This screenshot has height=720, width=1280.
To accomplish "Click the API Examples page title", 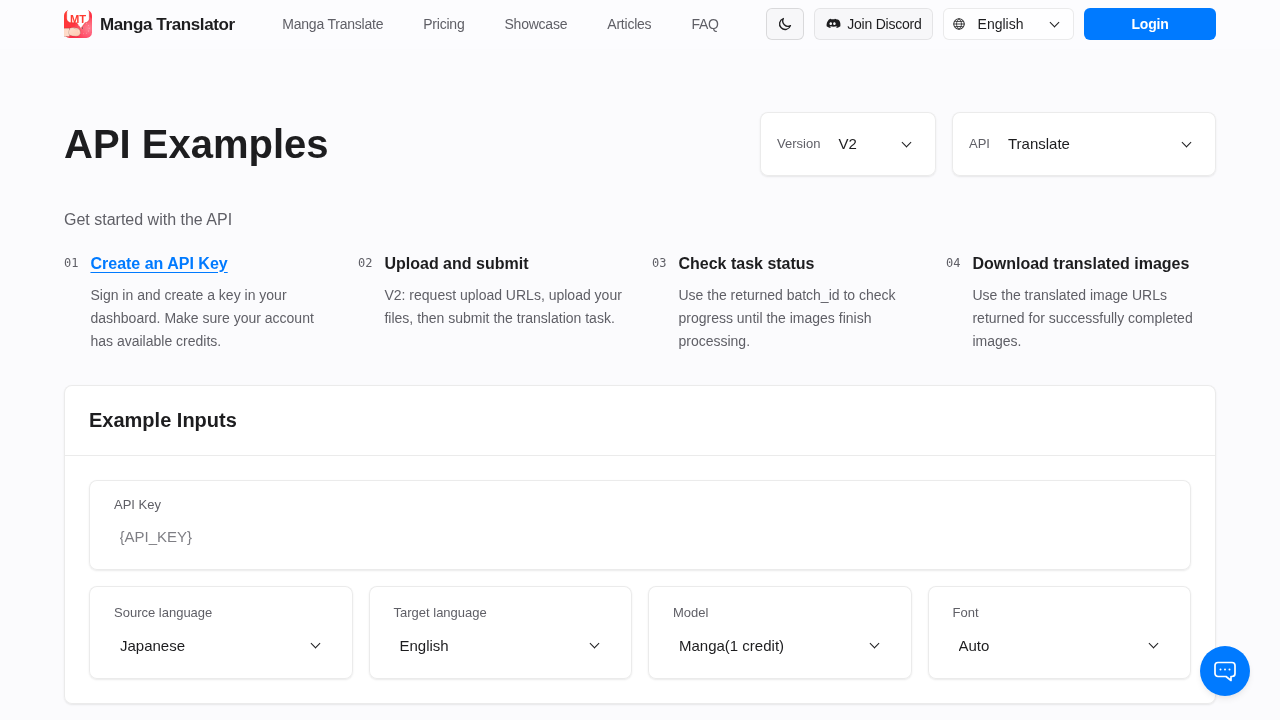I will click(x=196, y=144).
